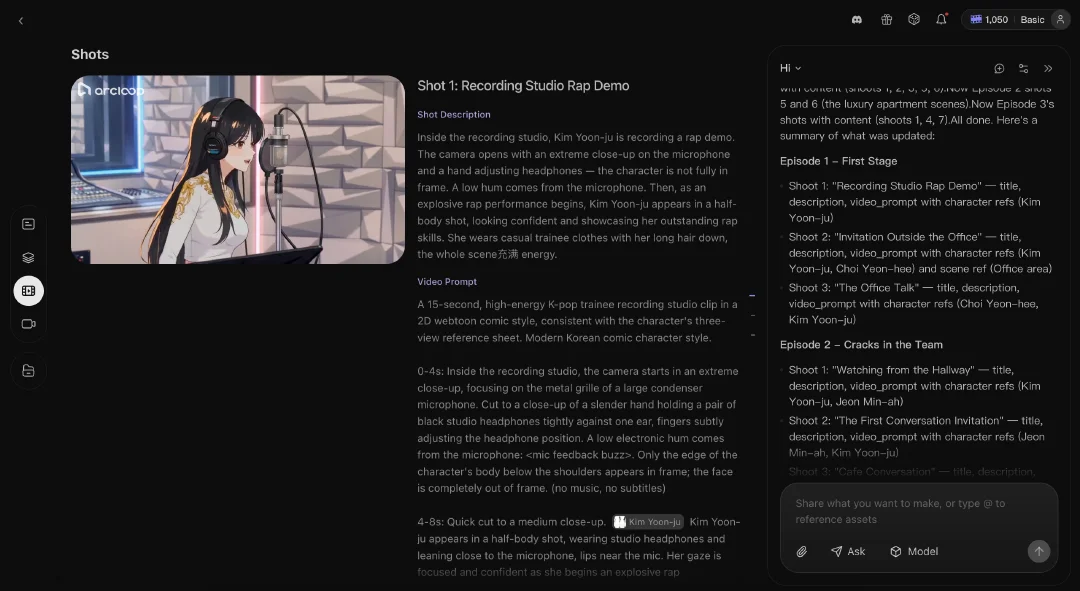Screen dimensions: 1080x591
Task: Toggle the Ask mode button
Action: [x=848, y=551]
